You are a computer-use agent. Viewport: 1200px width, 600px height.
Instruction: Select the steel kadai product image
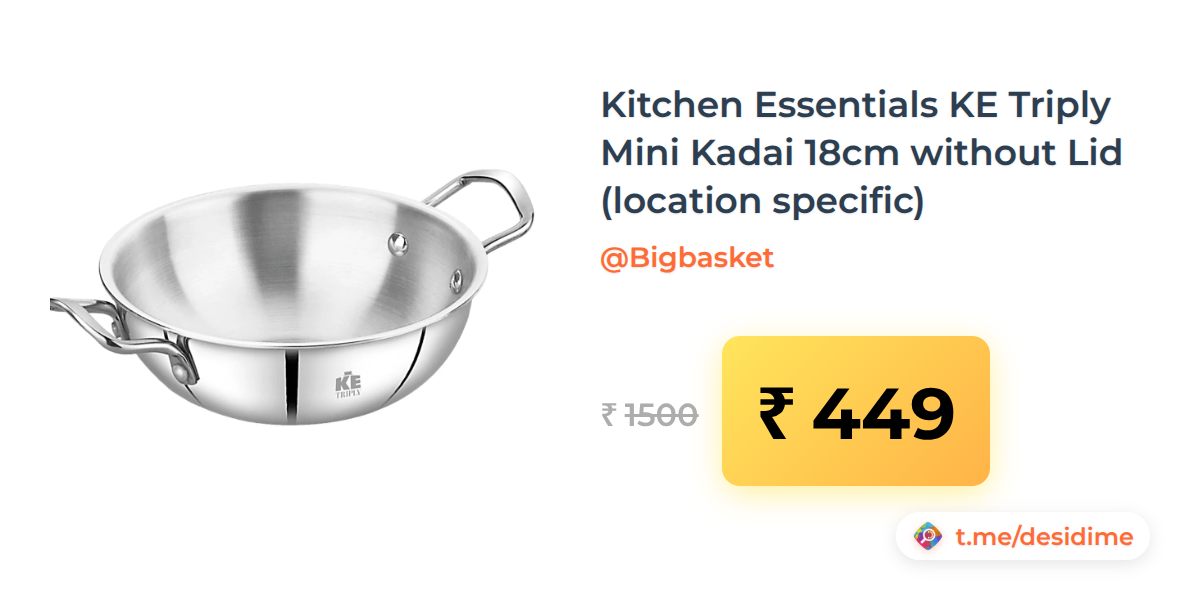click(x=292, y=298)
